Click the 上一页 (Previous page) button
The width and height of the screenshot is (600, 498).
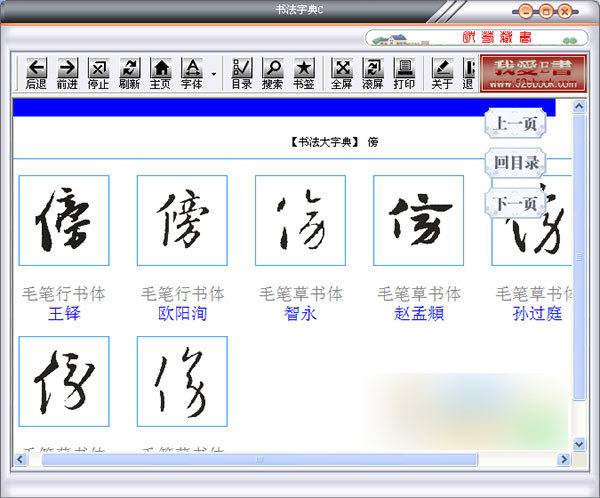(x=517, y=124)
